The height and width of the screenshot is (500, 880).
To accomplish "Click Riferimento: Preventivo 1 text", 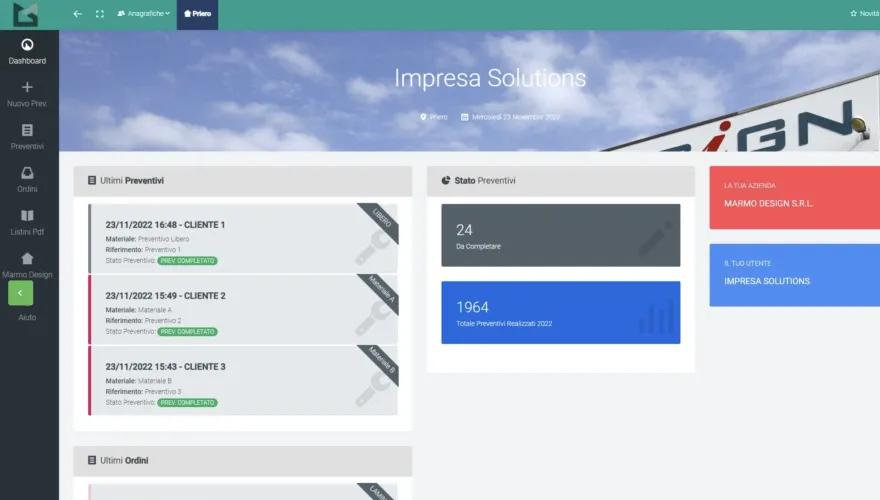I will pos(143,250).
